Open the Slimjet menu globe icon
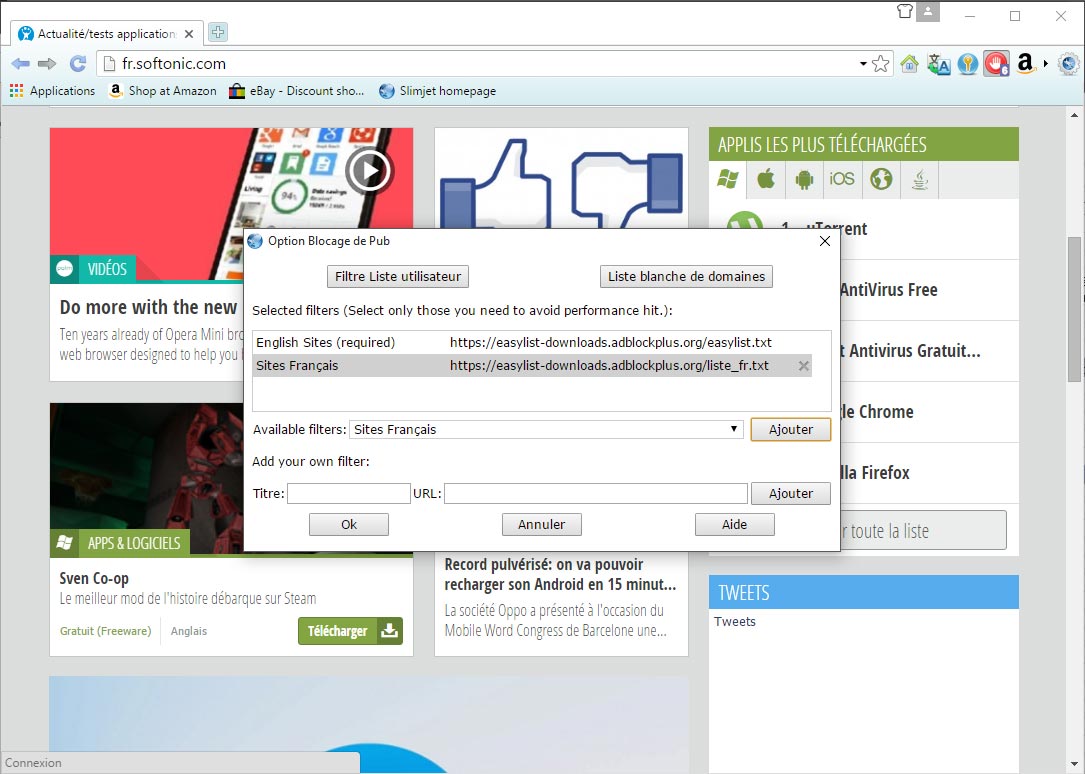This screenshot has height=774, width=1085. (x=1069, y=64)
